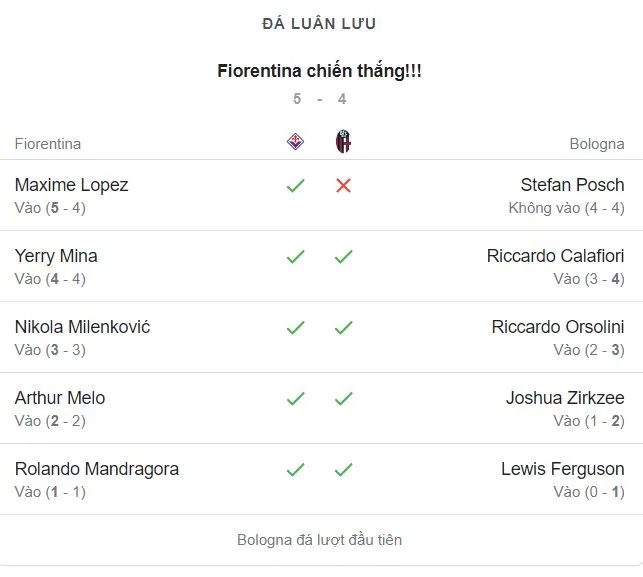Click the 5 - 4 shootout score

(320, 99)
